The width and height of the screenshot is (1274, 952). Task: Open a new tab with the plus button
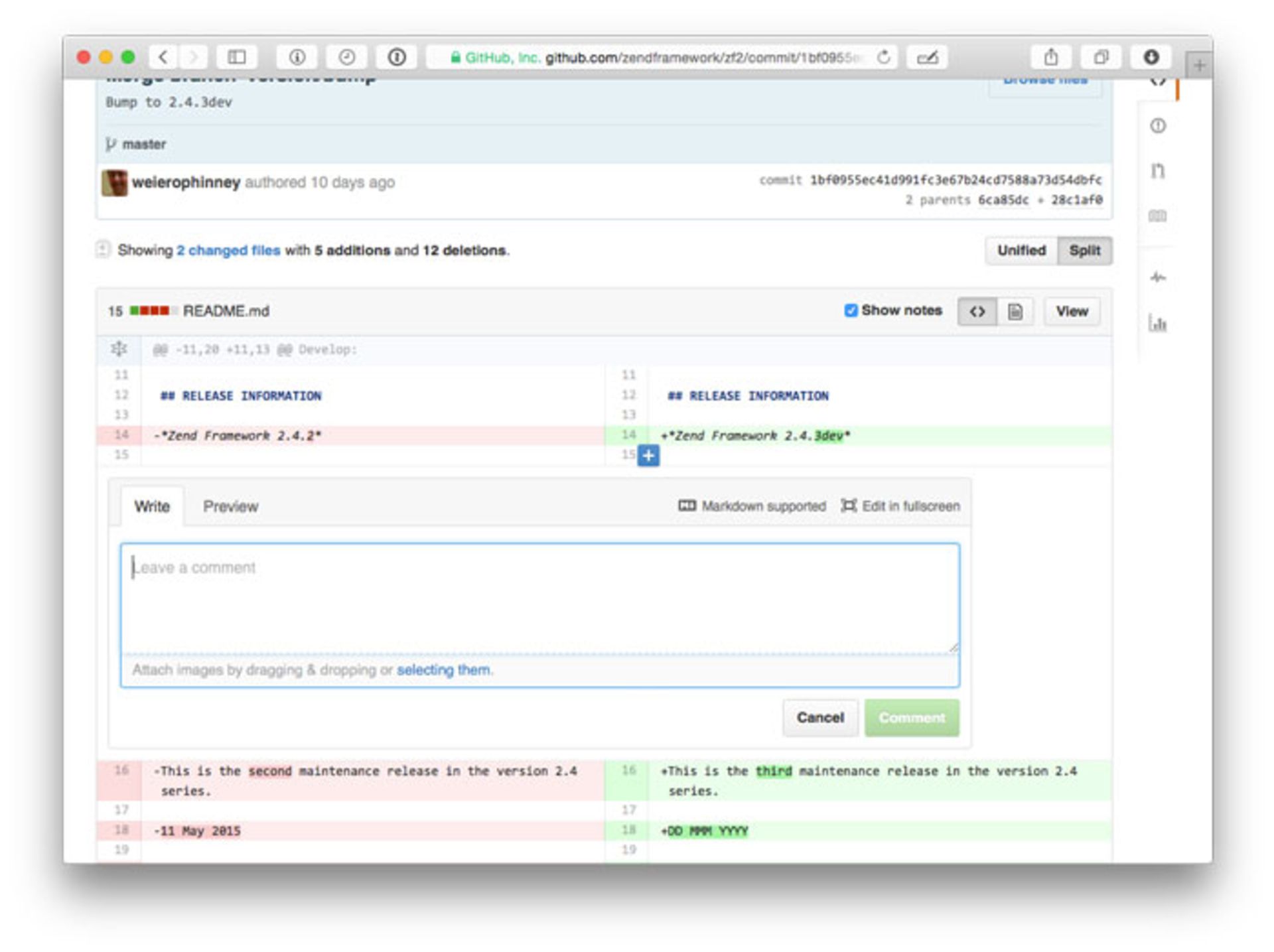point(1199,65)
